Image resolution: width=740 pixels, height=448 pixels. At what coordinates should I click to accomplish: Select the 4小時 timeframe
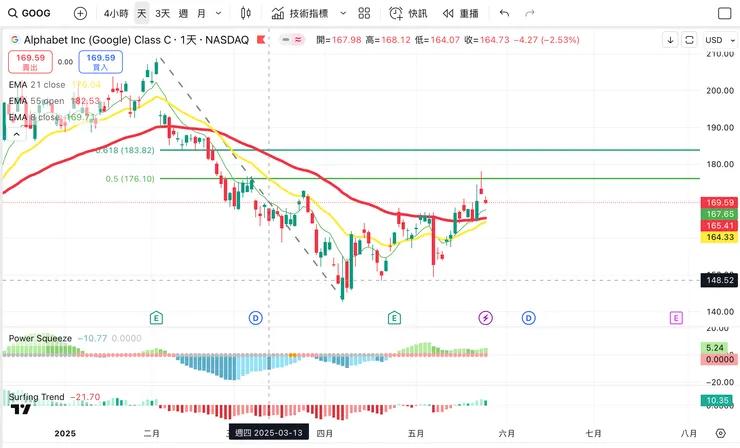pos(116,13)
